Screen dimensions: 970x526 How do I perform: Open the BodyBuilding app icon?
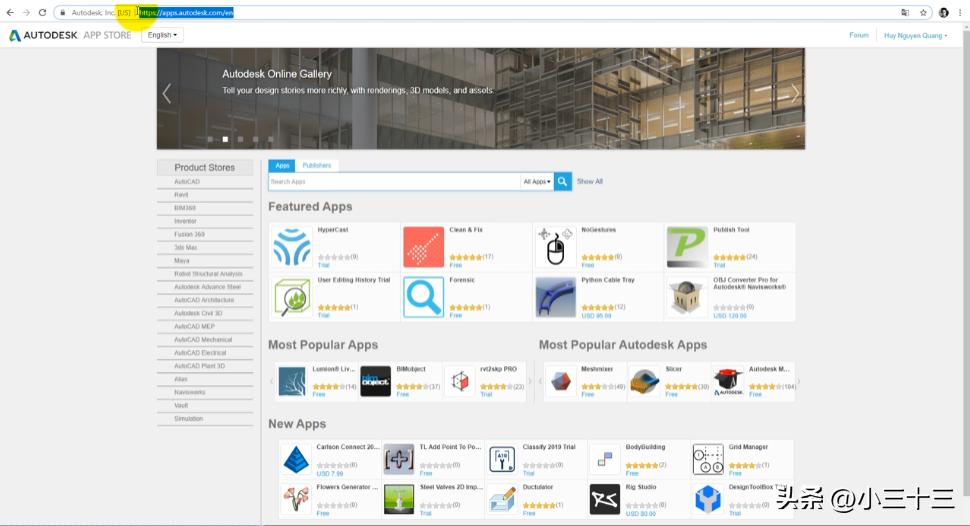tap(604, 460)
